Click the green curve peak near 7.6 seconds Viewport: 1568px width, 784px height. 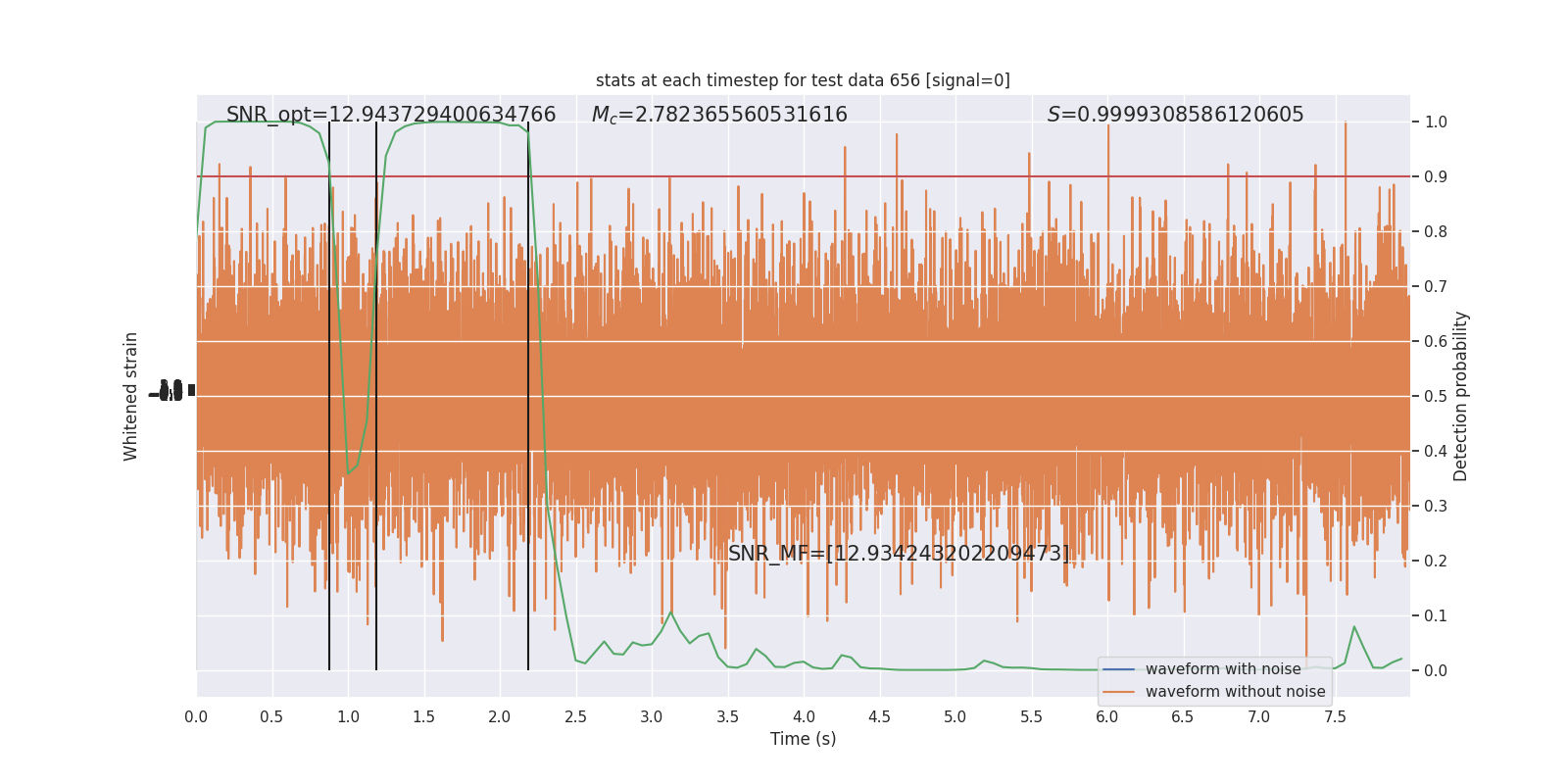pyautogui.click(x=1354, y=627)
